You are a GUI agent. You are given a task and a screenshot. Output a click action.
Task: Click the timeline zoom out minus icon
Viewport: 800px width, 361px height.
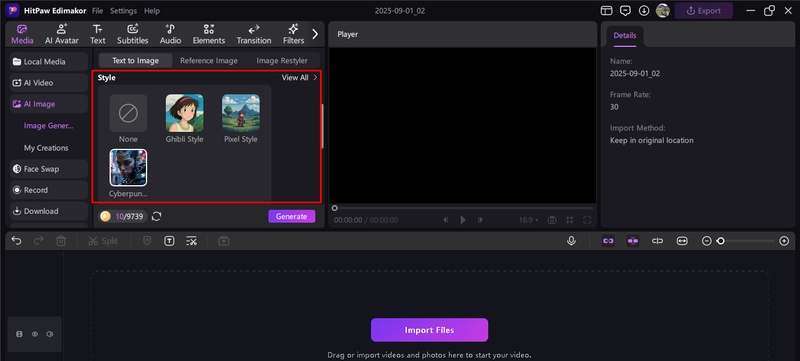(x=707, y=241)
